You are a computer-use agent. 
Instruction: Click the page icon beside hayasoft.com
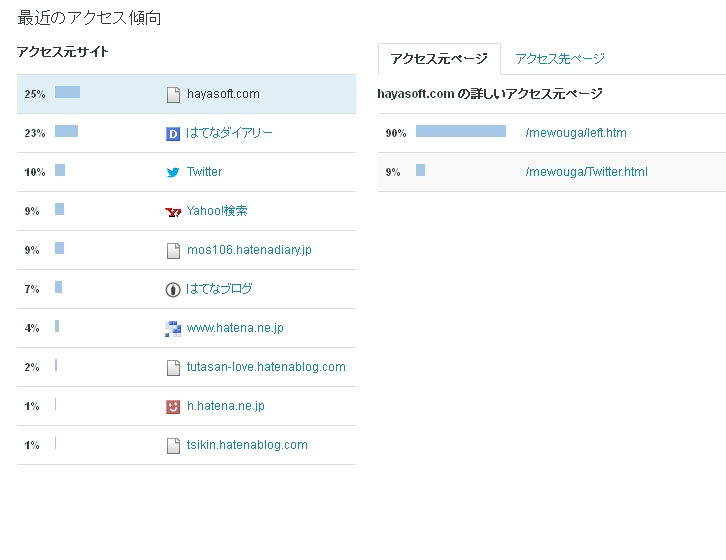(x=173, y=94)
